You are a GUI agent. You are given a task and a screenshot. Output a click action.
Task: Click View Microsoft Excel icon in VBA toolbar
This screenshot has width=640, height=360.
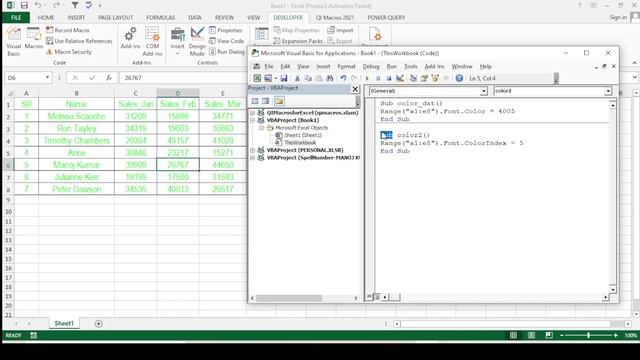[257, 78]
